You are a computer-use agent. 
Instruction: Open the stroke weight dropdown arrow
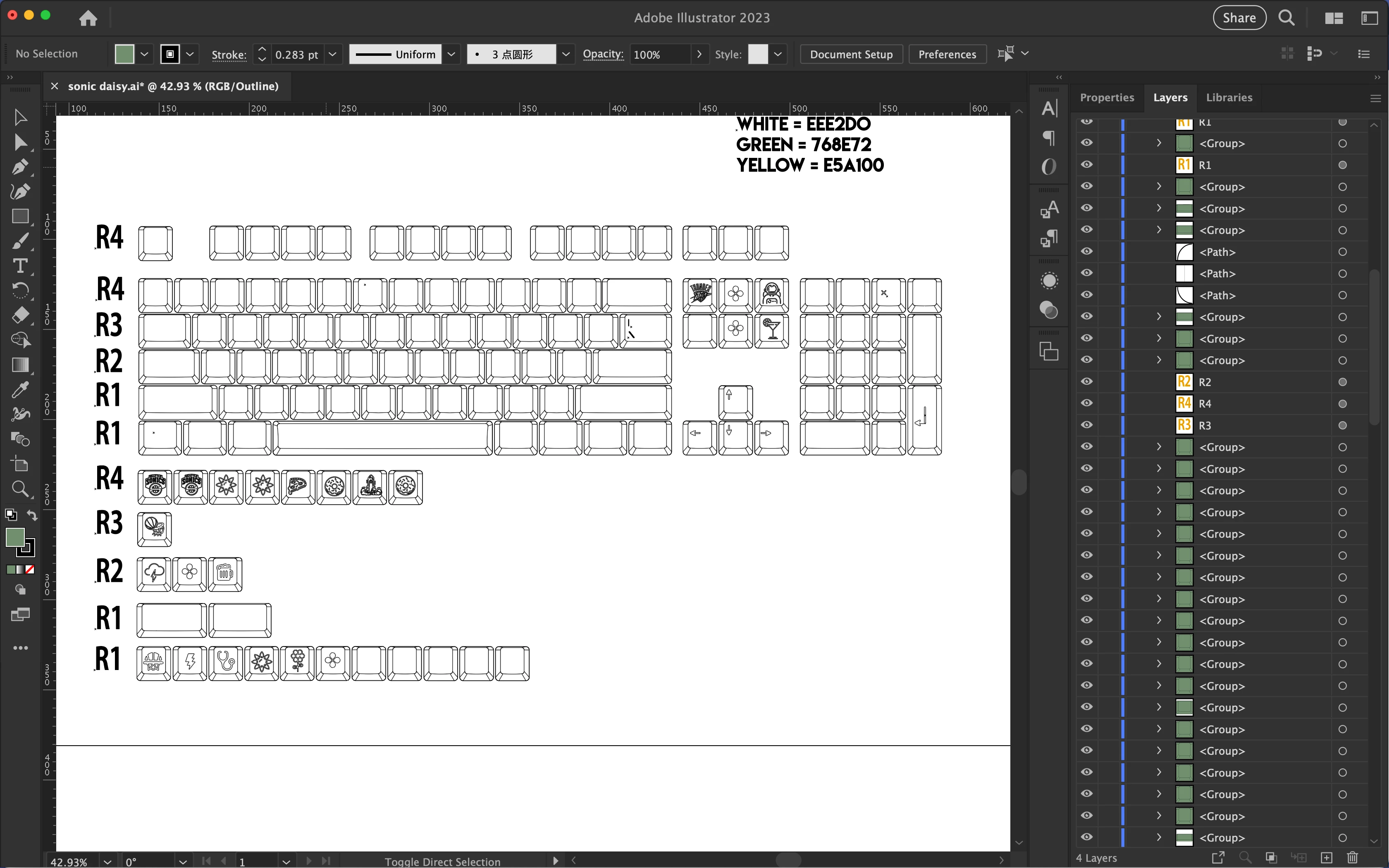(x=332, y=55)
